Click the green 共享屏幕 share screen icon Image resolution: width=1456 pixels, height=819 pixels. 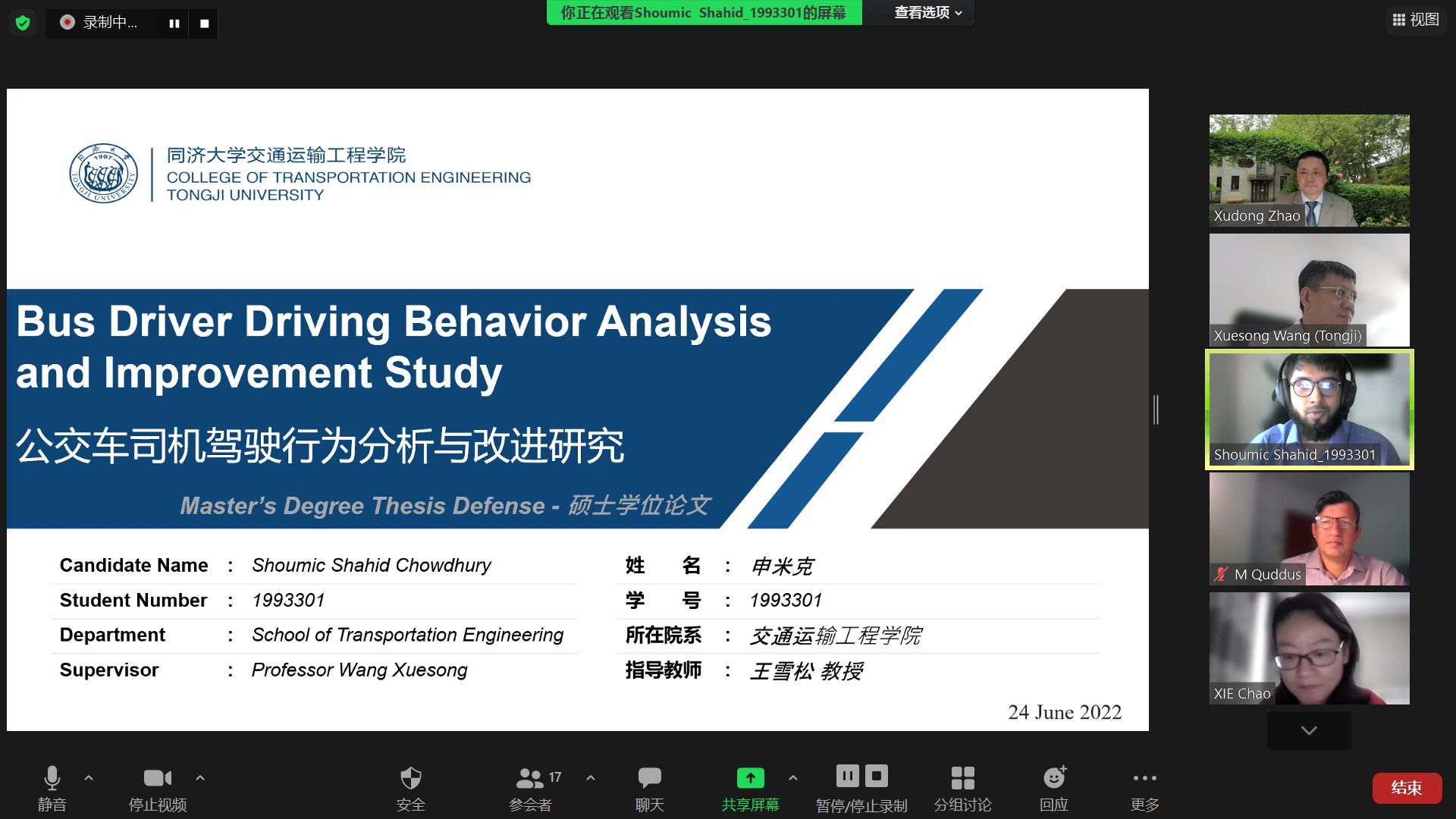tap(750, 779)
